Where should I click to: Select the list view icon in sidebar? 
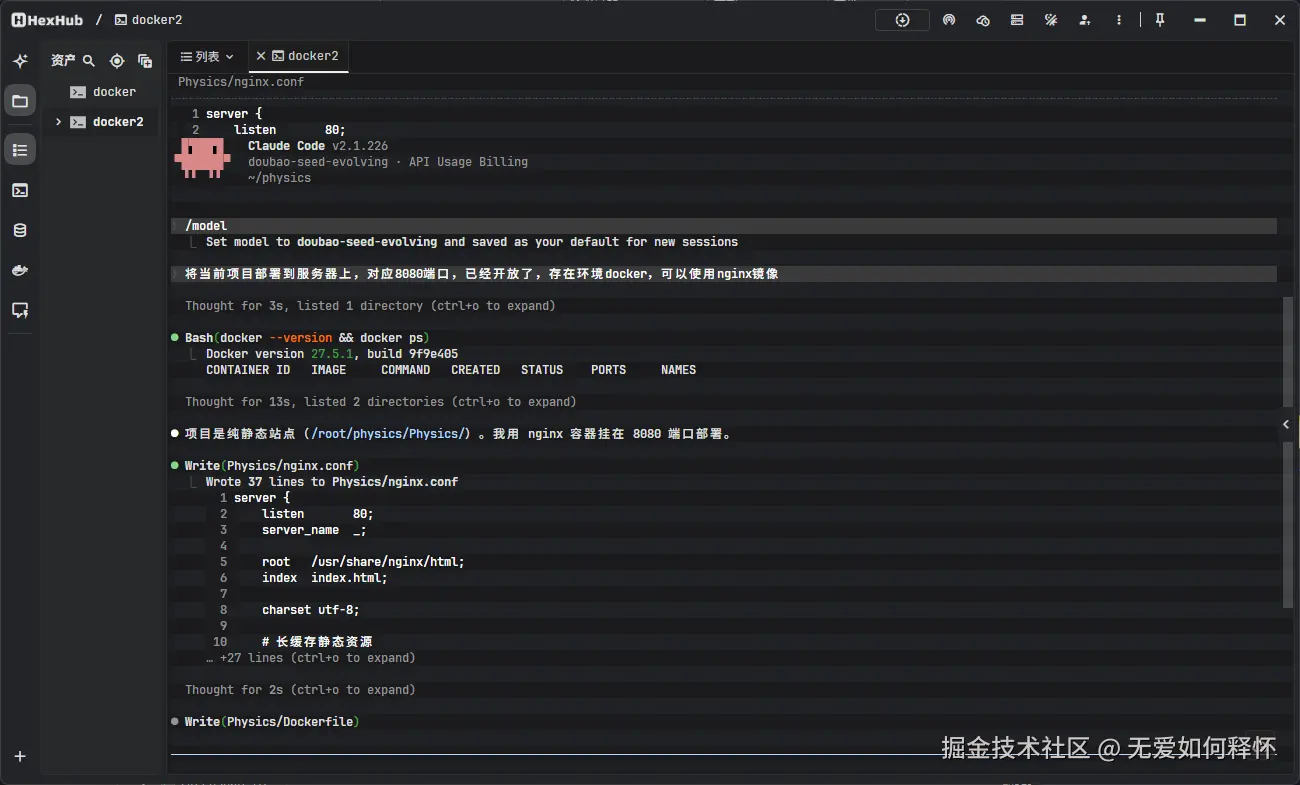20,150
